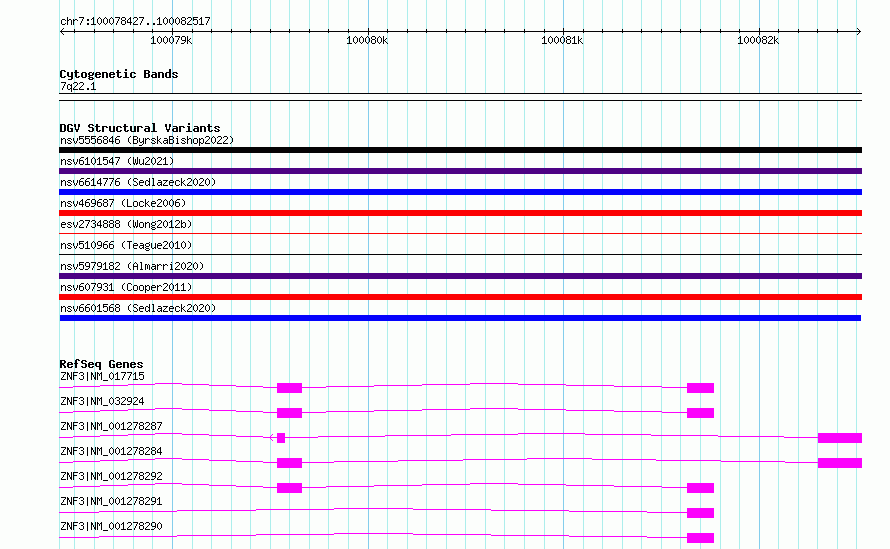
Task: Open variant label nsv469687 (Locke2006)
Action: [x=123, y=203]
